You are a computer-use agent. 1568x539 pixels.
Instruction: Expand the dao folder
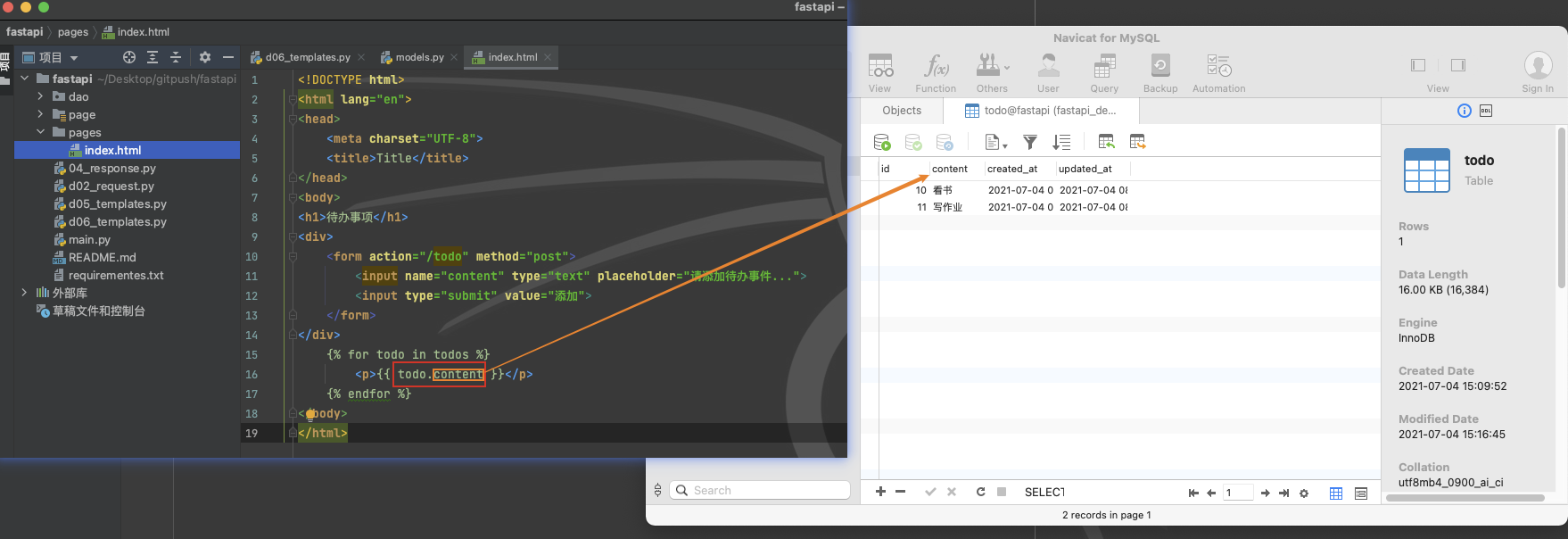[x=40, y=96]
